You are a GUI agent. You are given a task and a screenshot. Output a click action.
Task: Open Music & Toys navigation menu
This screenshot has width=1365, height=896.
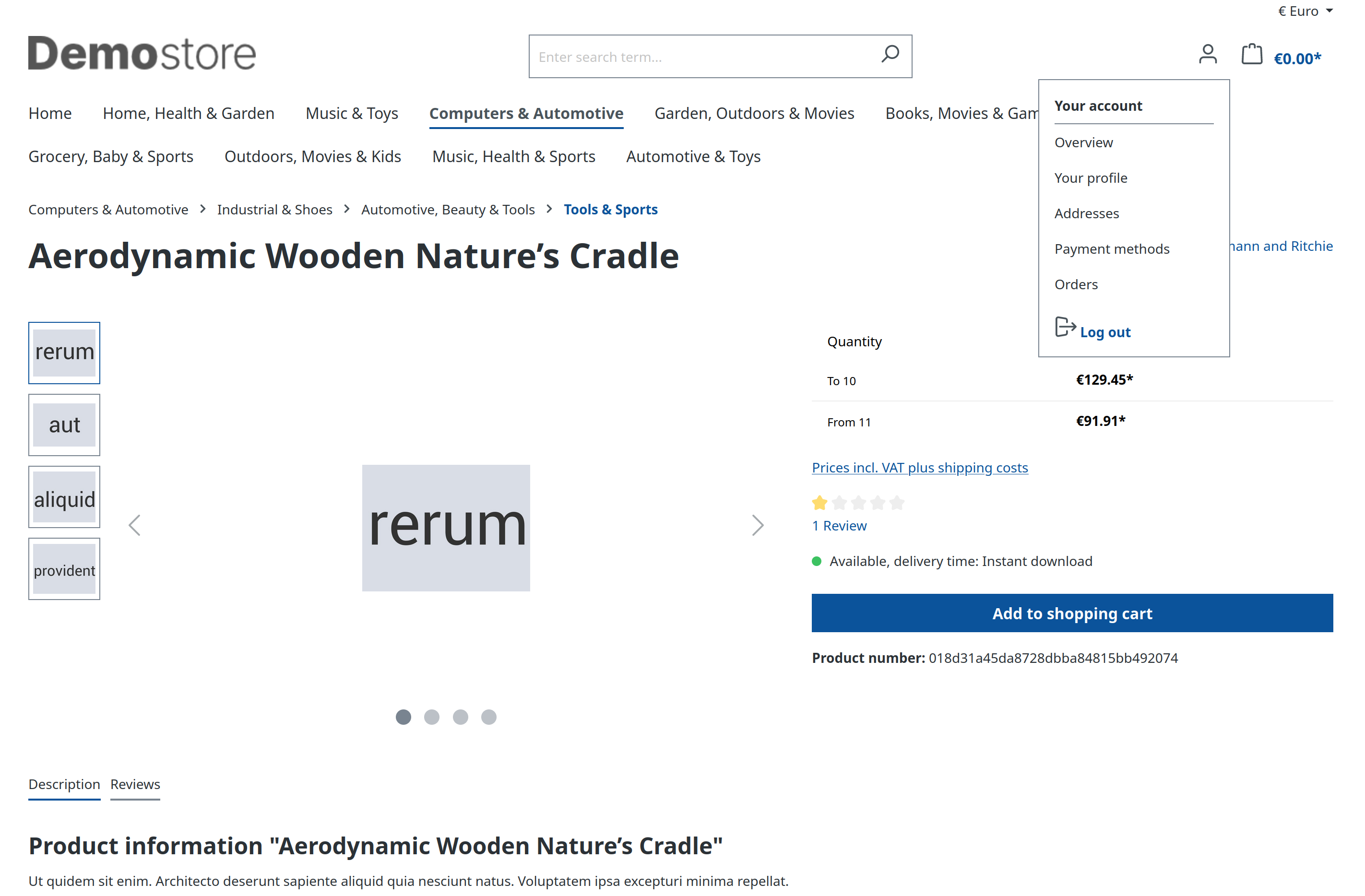pyautogui.click(x=352, y=114)
